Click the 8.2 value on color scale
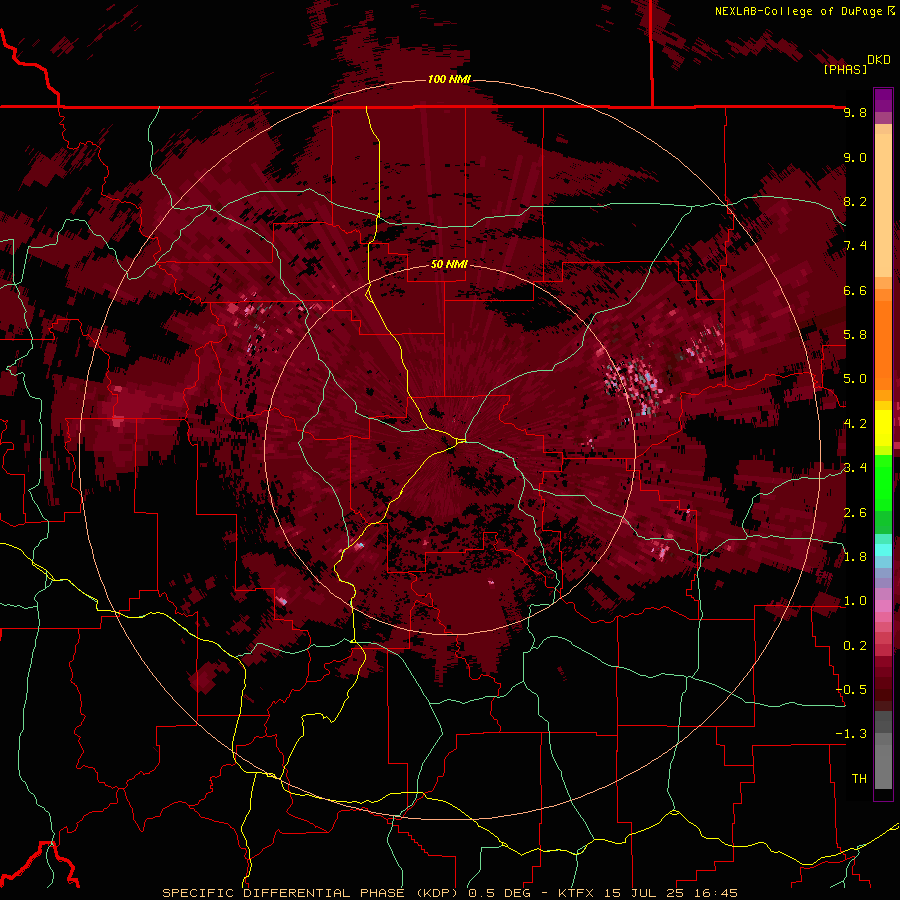Viewport: 900px width, 900px height. tap(855, 201)
